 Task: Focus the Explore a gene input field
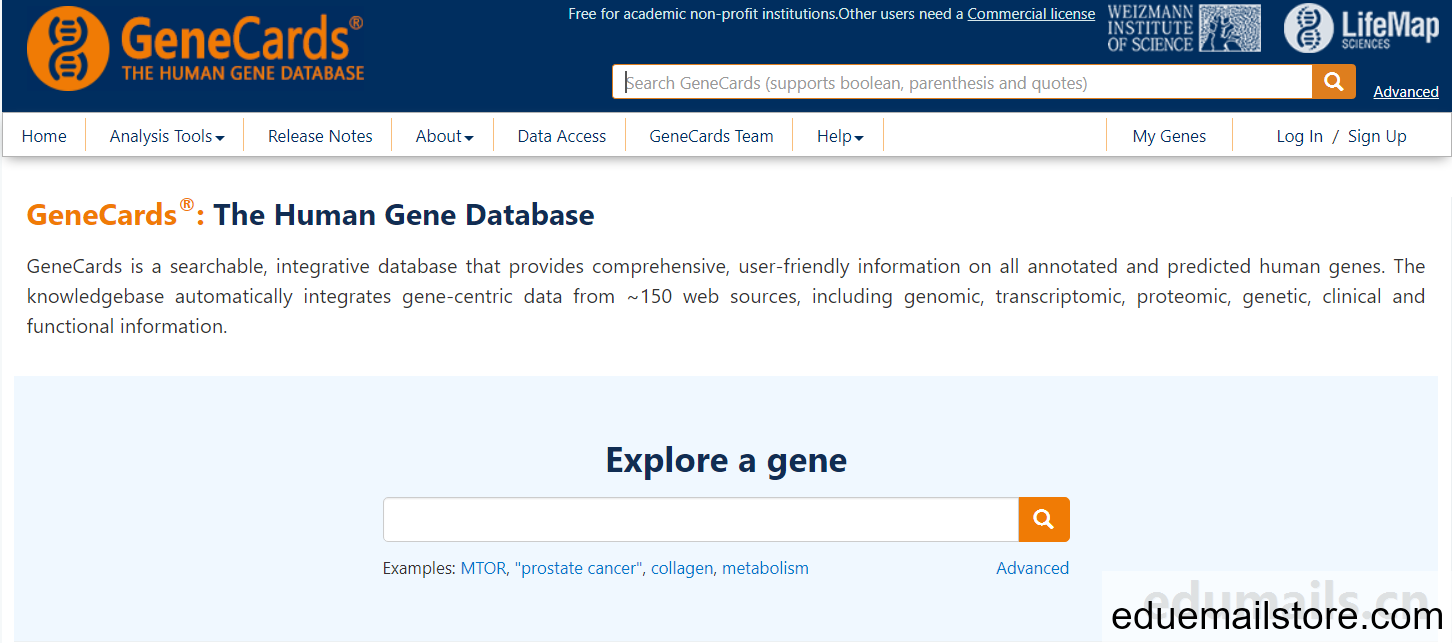click(701, 519)
